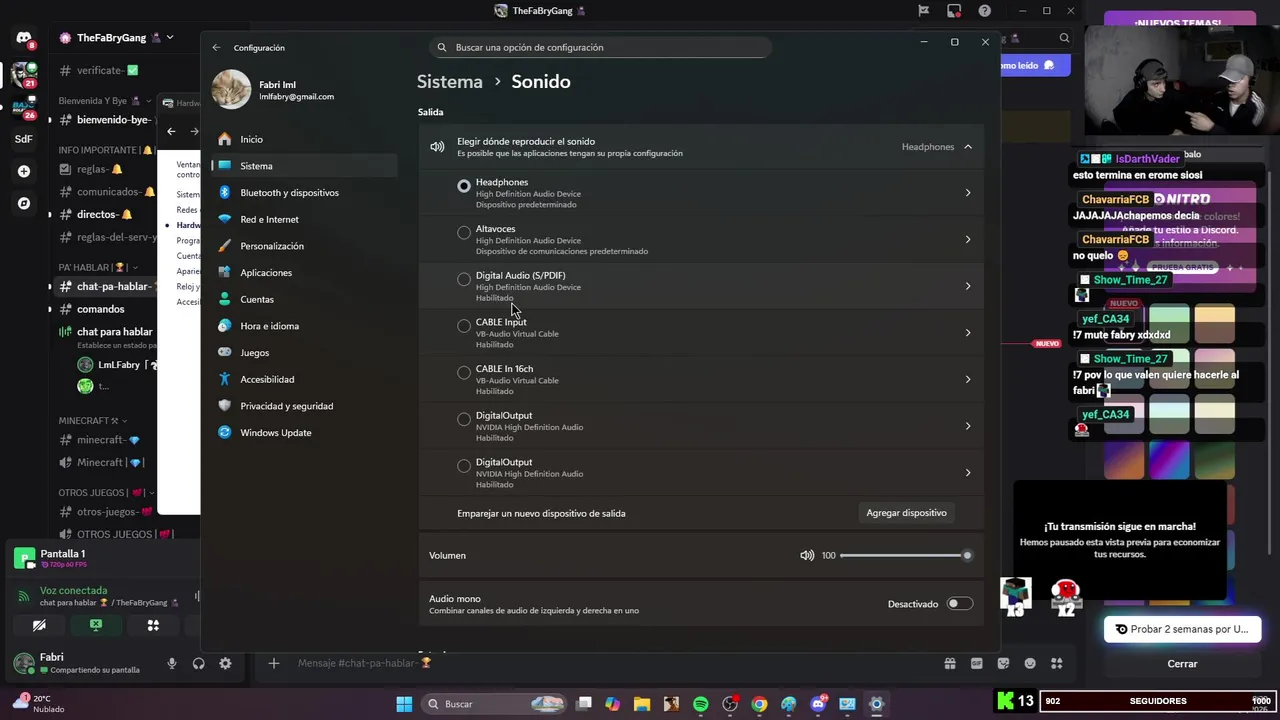This screenshot has width=1280, height=720.
Task: Open CABLE In 16ch details chevron
Action: click(x=968, y=379)
